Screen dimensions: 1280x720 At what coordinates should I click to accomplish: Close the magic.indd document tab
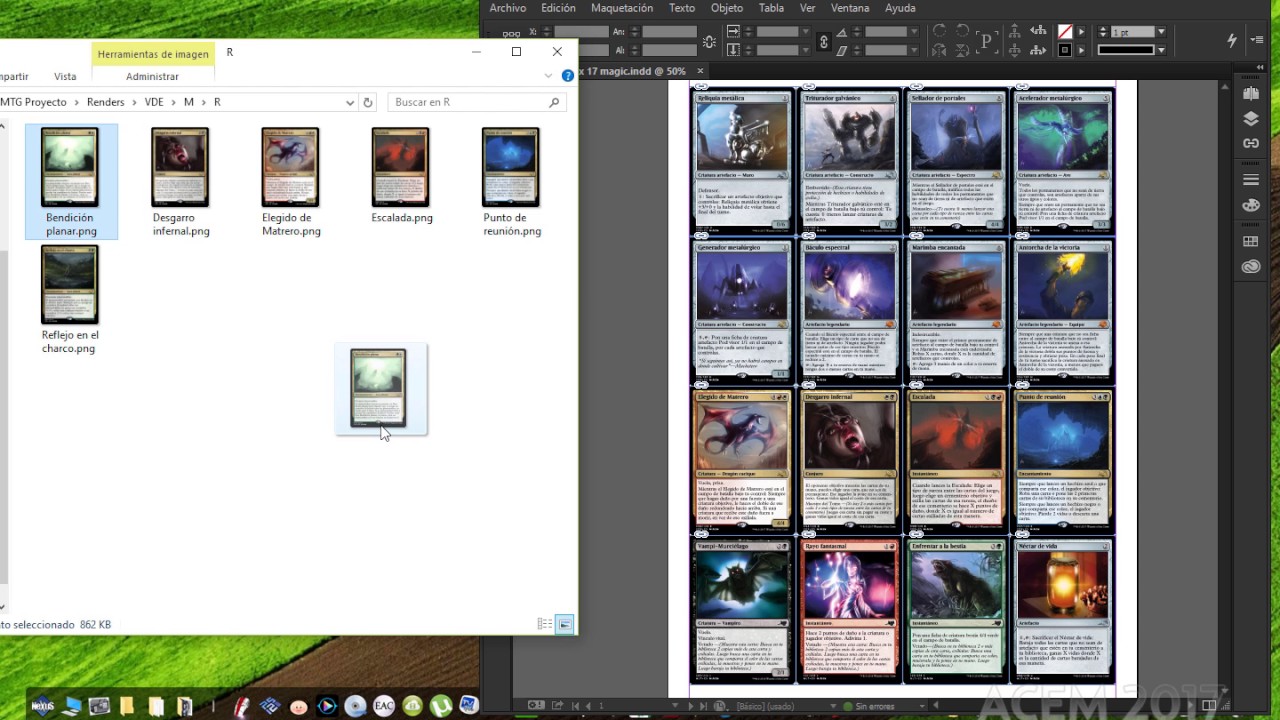[700, 71]
